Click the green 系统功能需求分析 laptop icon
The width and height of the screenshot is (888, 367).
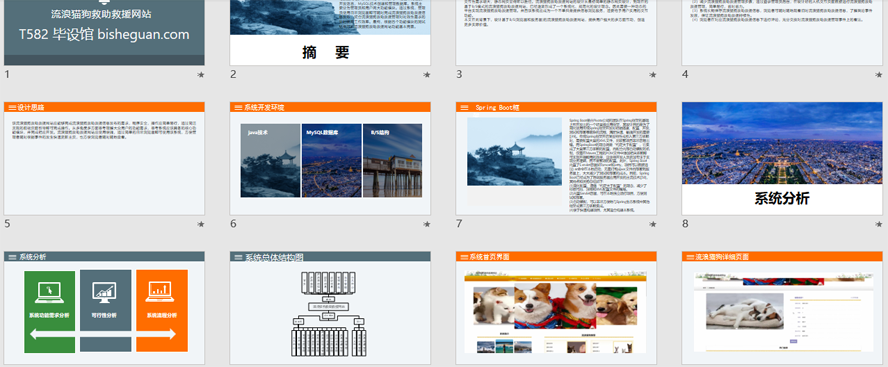[x=49, y=292]
